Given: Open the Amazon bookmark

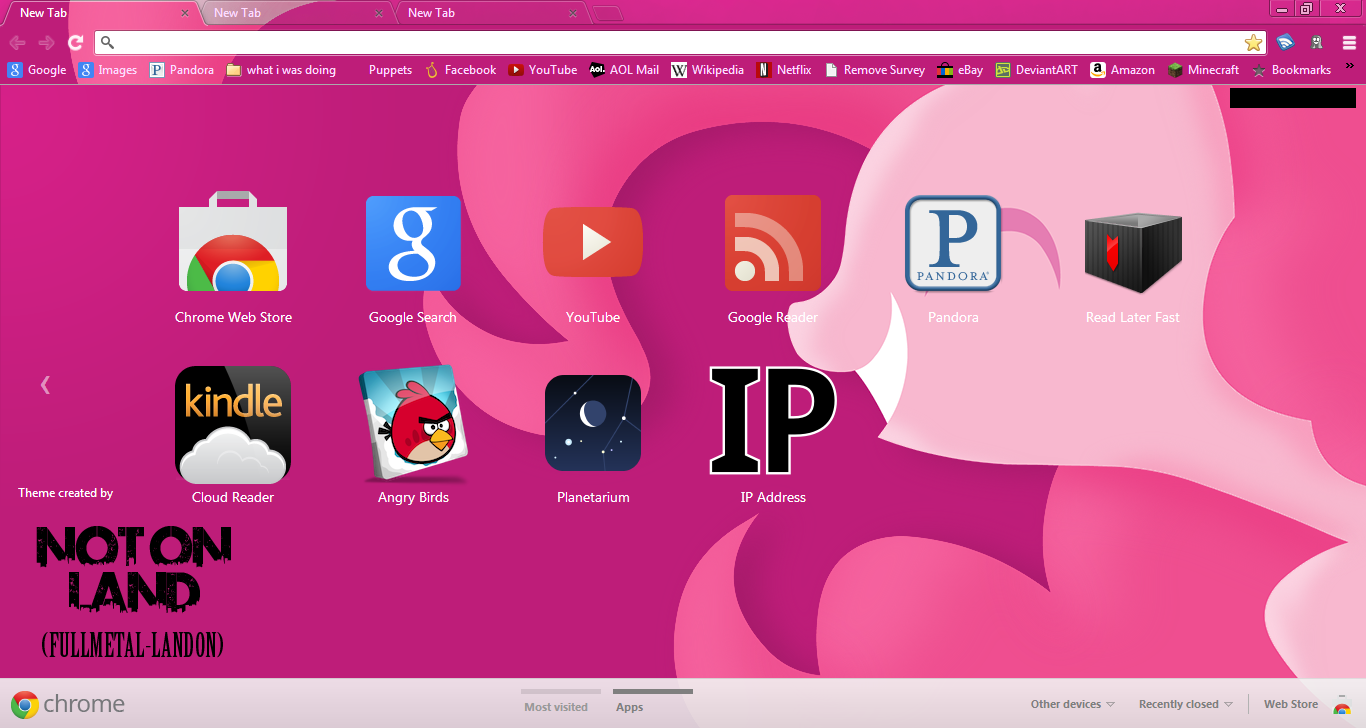Looking at the screenshot, I should (x=1122, y=70).
